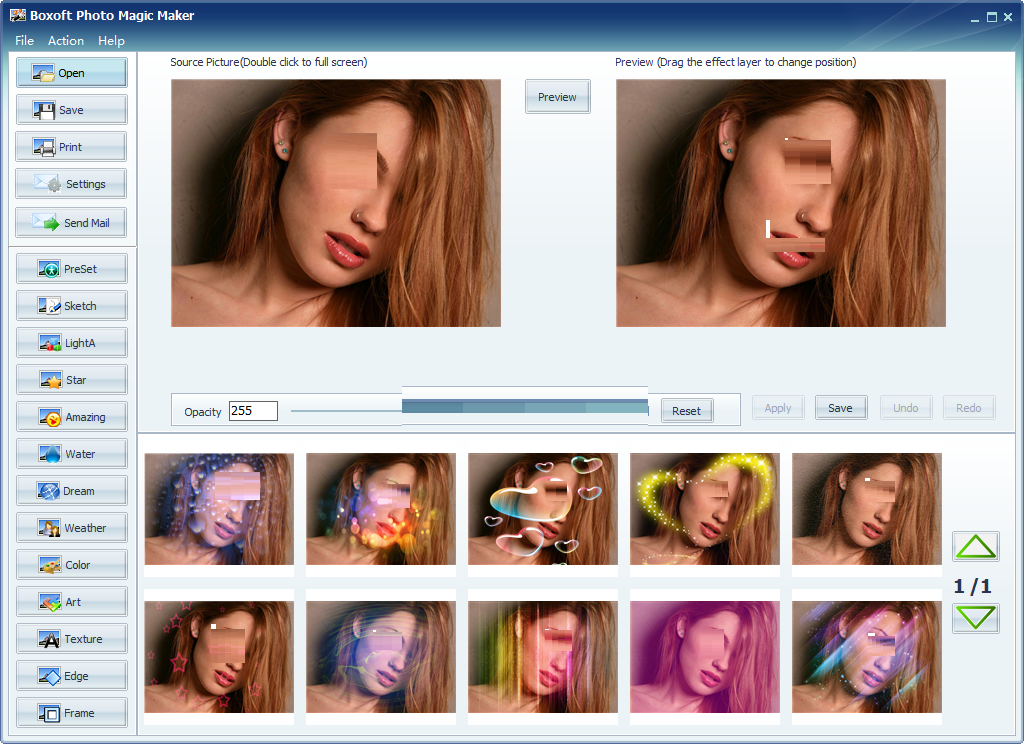The width and height of the screenshot is (1024, 744).
Task: Select the Frame effects category
Action: [71, 712]
